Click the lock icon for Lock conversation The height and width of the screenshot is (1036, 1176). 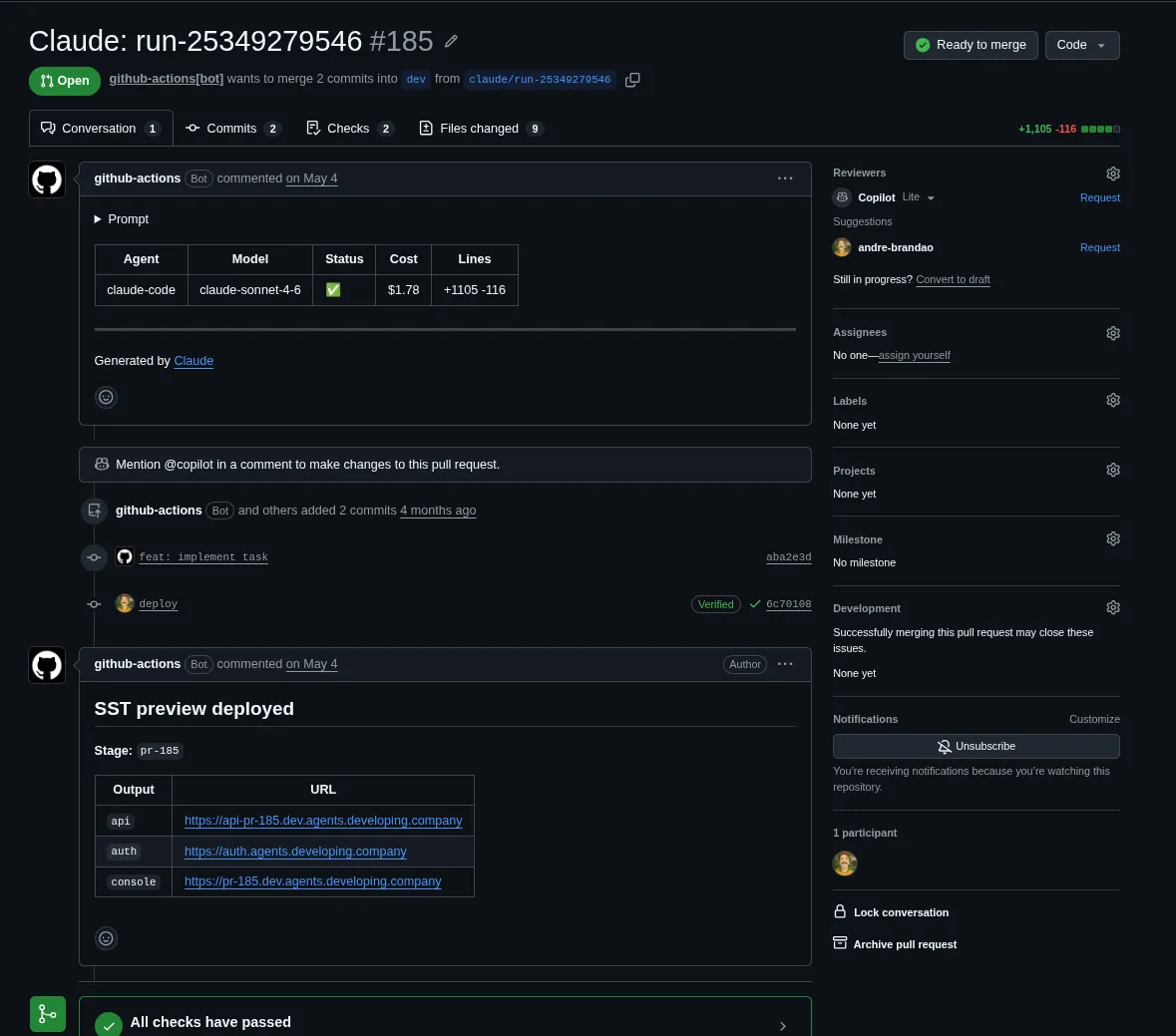(x=840, y=911)
